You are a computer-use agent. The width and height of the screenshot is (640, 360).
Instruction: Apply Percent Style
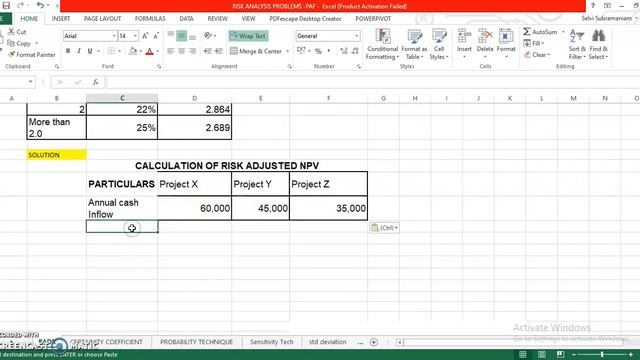pyautogui.click(x=318, y=51)
